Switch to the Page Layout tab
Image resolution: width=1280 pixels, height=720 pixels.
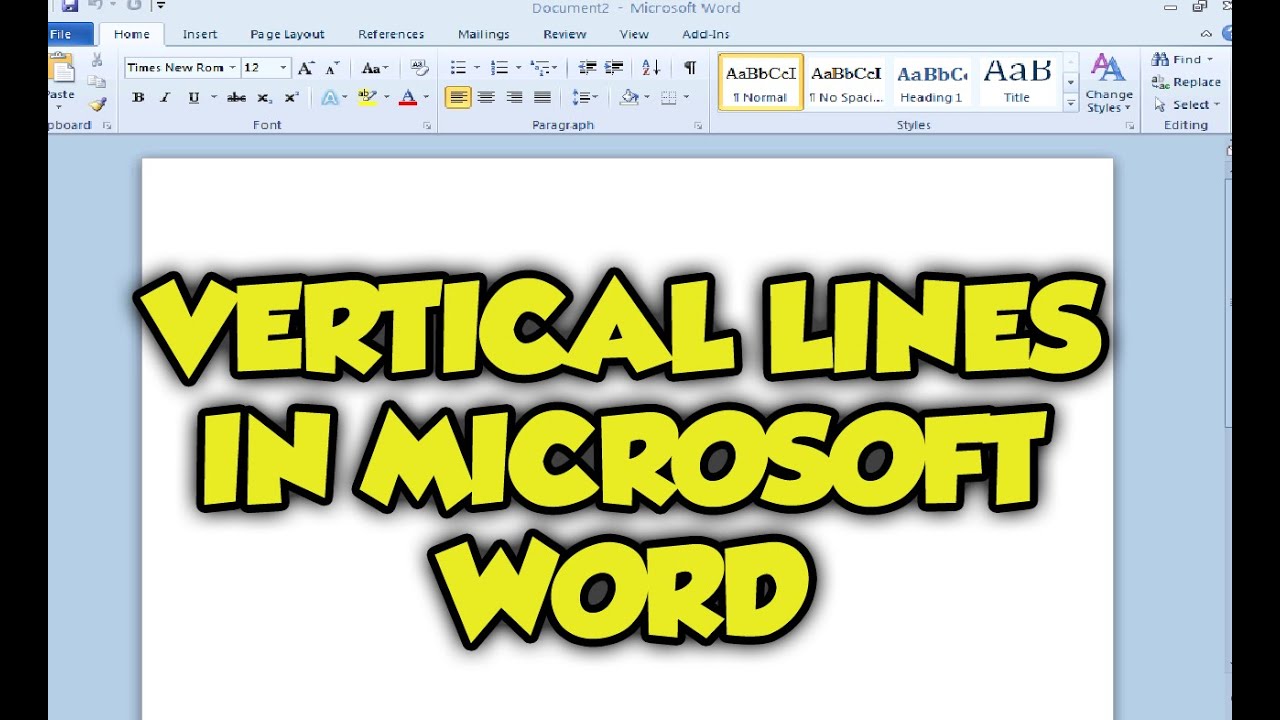point(288,34)
